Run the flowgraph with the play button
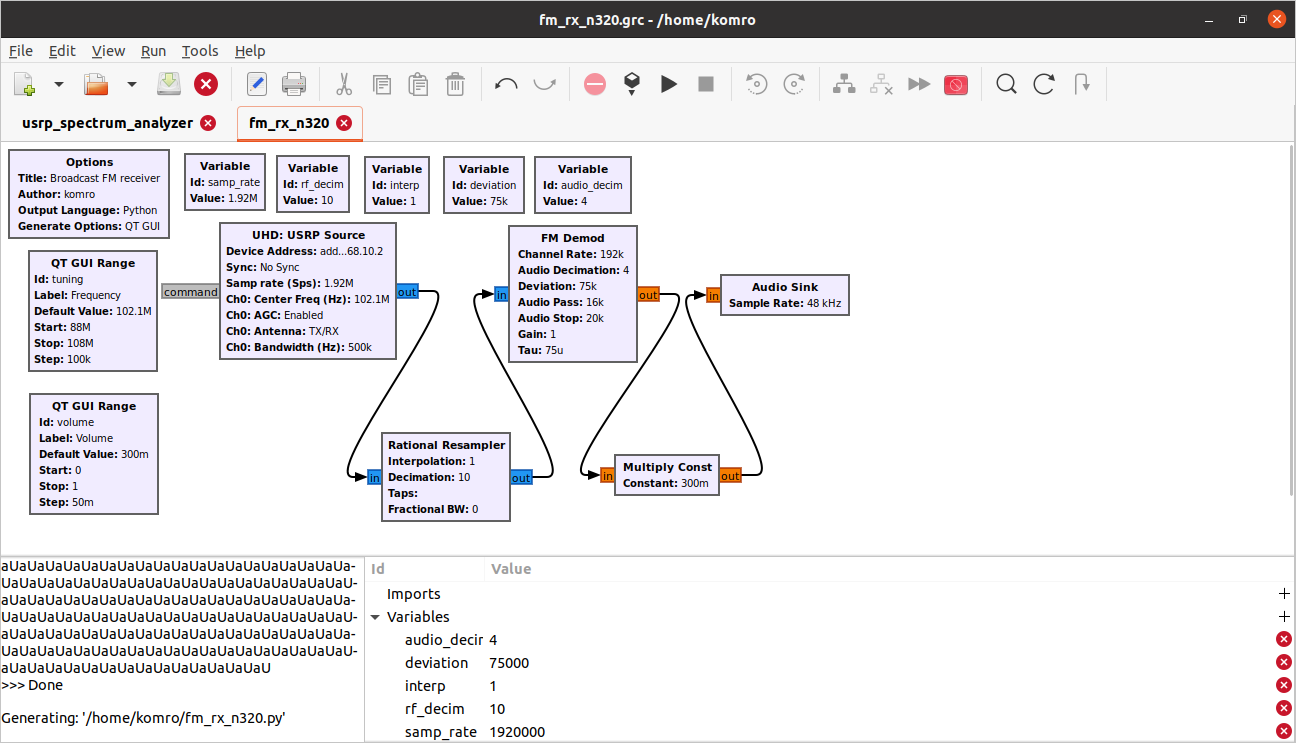 pos(669,85)
